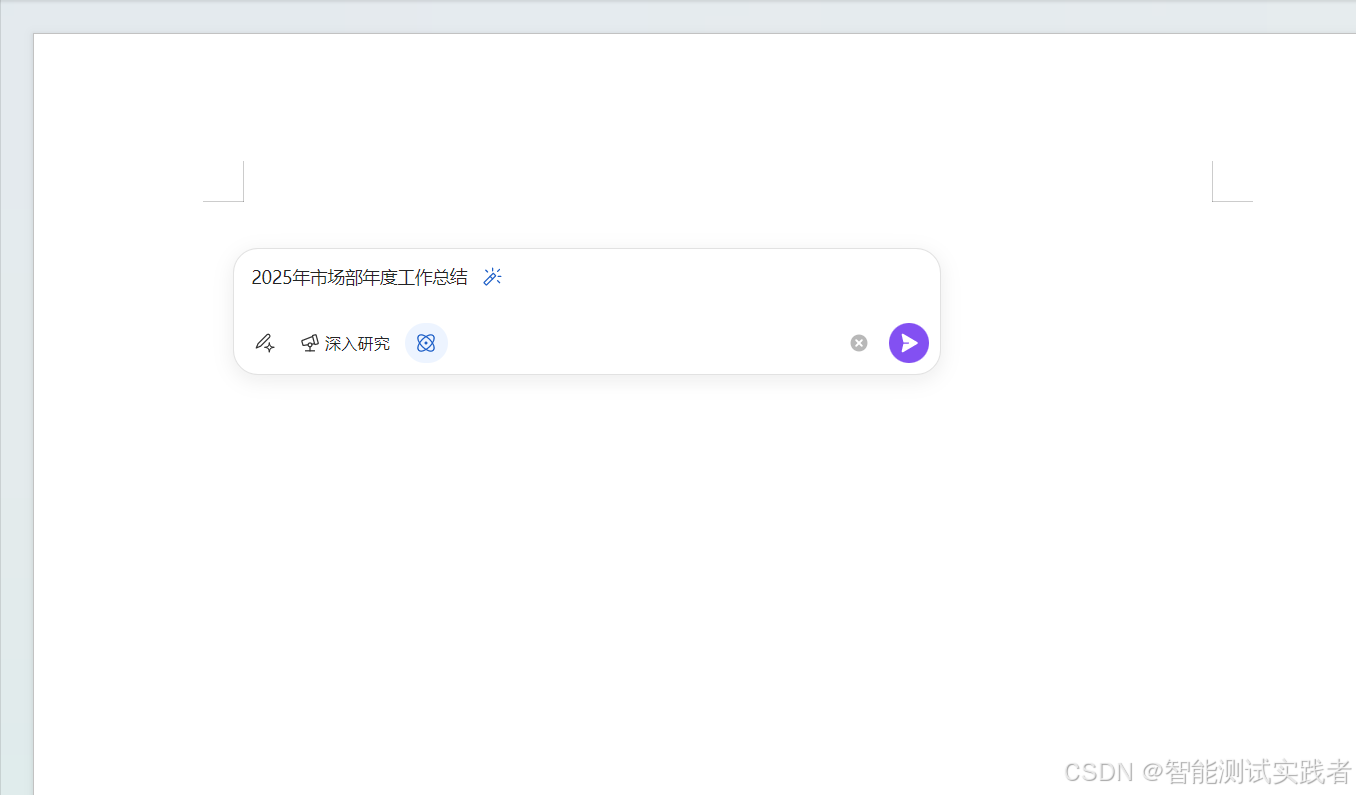This screenshot has height=795, width=1356.
Task: Click the prompt text 2025年市场部年度工作总结
Action: click(360, 277)
